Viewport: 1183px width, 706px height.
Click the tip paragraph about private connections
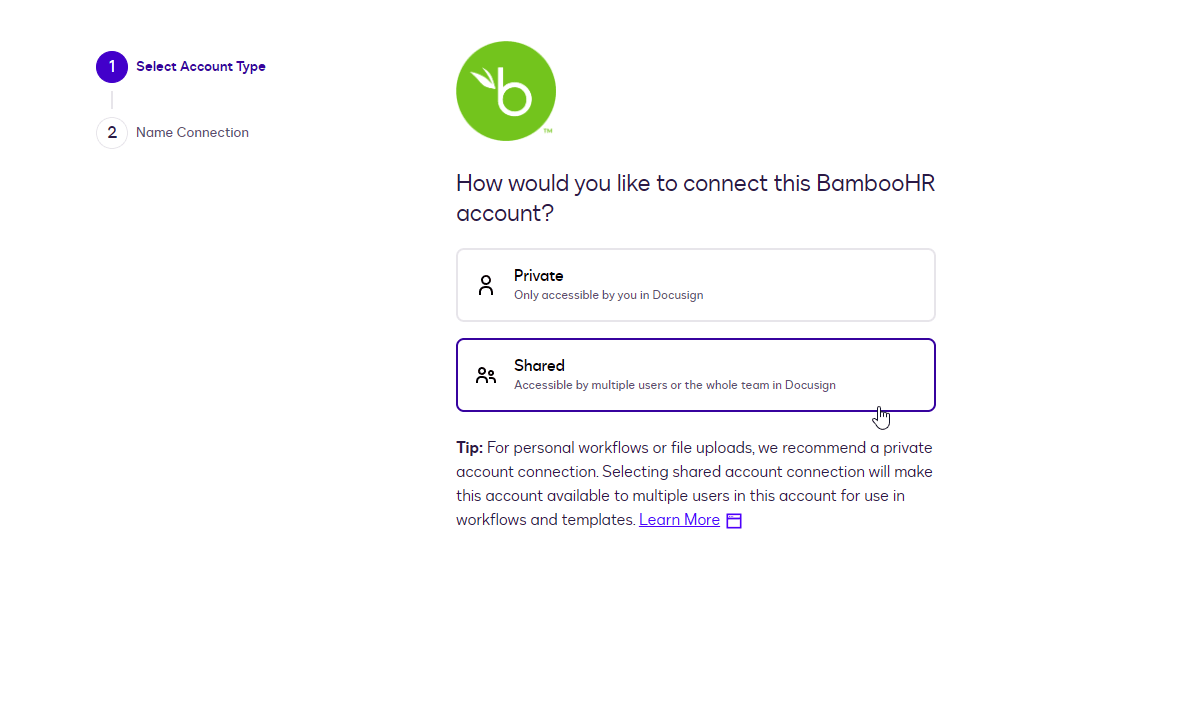pos(694,484)
